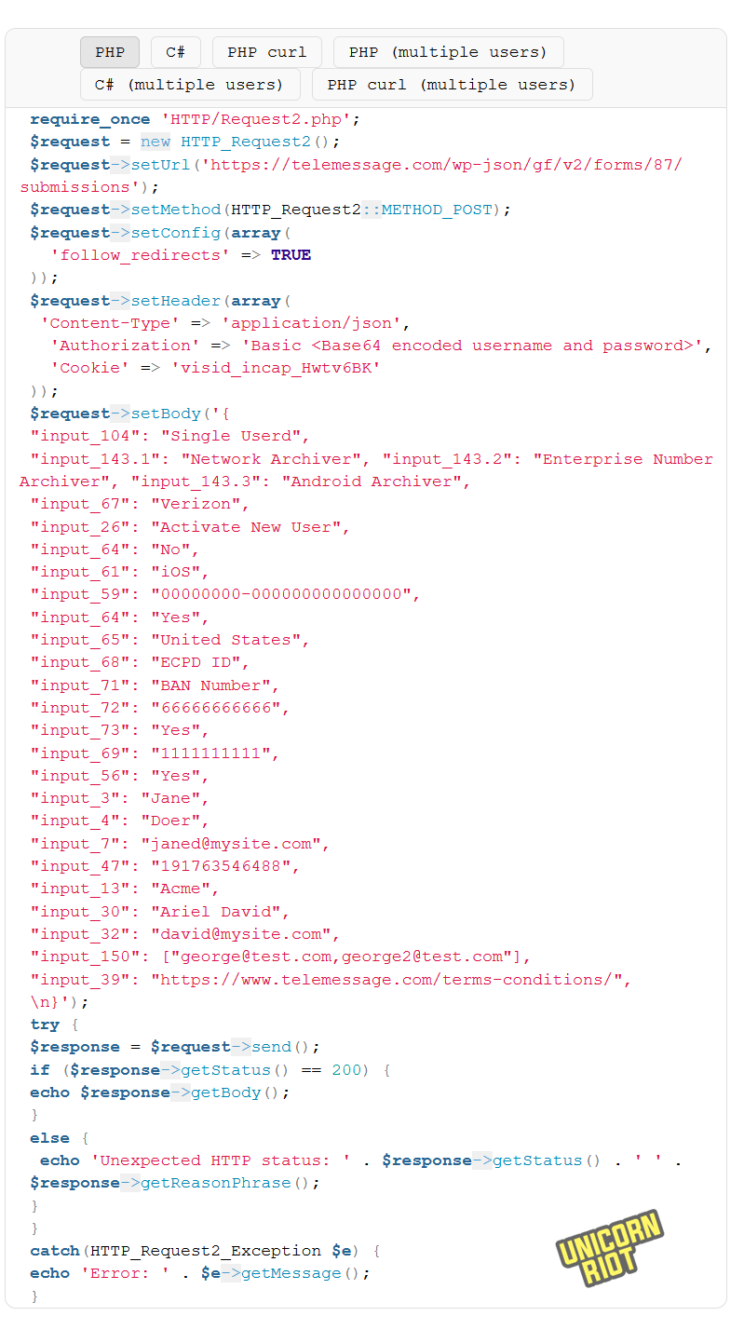Switch to the PHP tab

pyautogui.click(x=110, y=52)
